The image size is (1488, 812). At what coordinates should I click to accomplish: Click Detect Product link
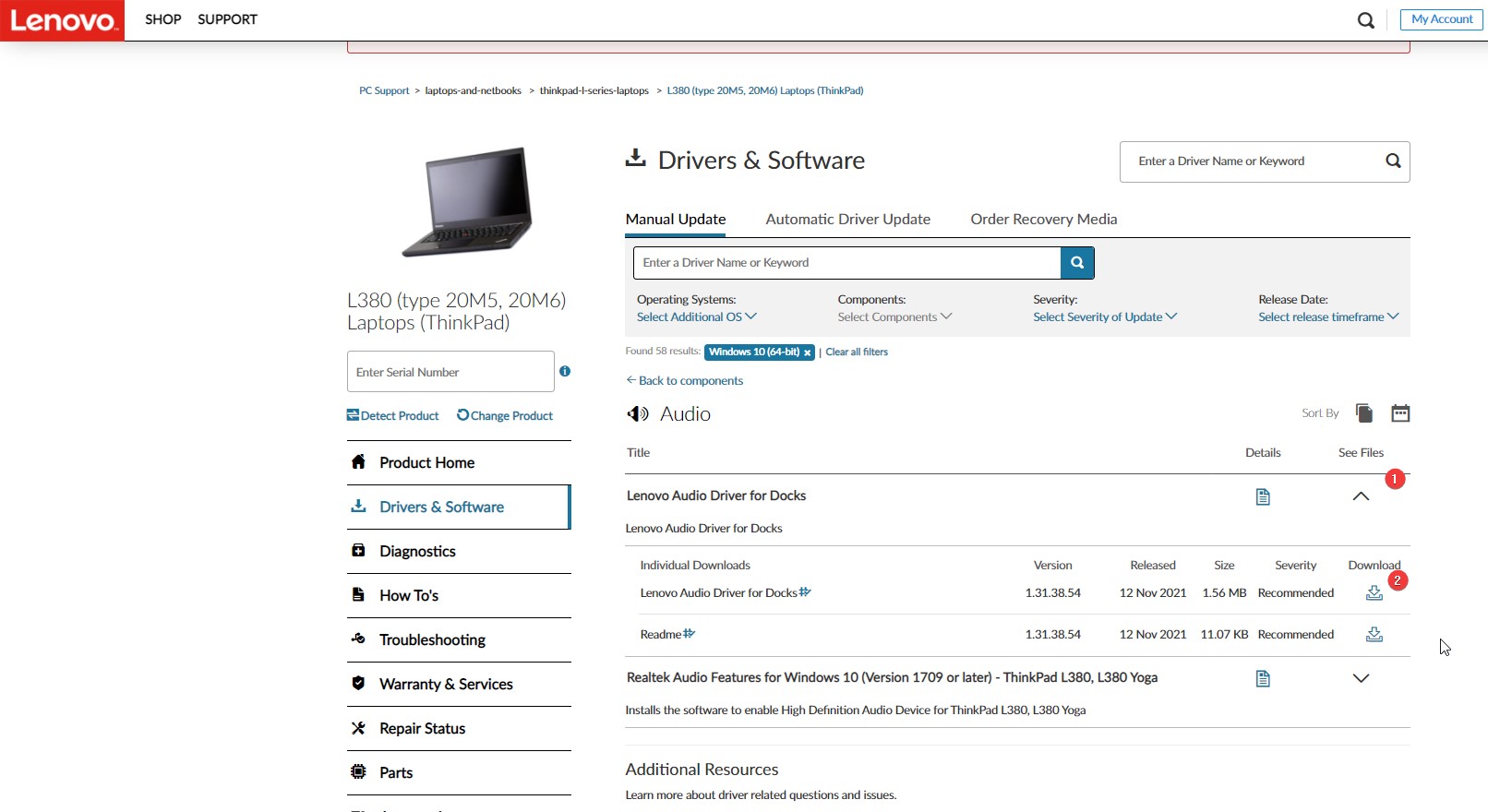pos(392,416)
